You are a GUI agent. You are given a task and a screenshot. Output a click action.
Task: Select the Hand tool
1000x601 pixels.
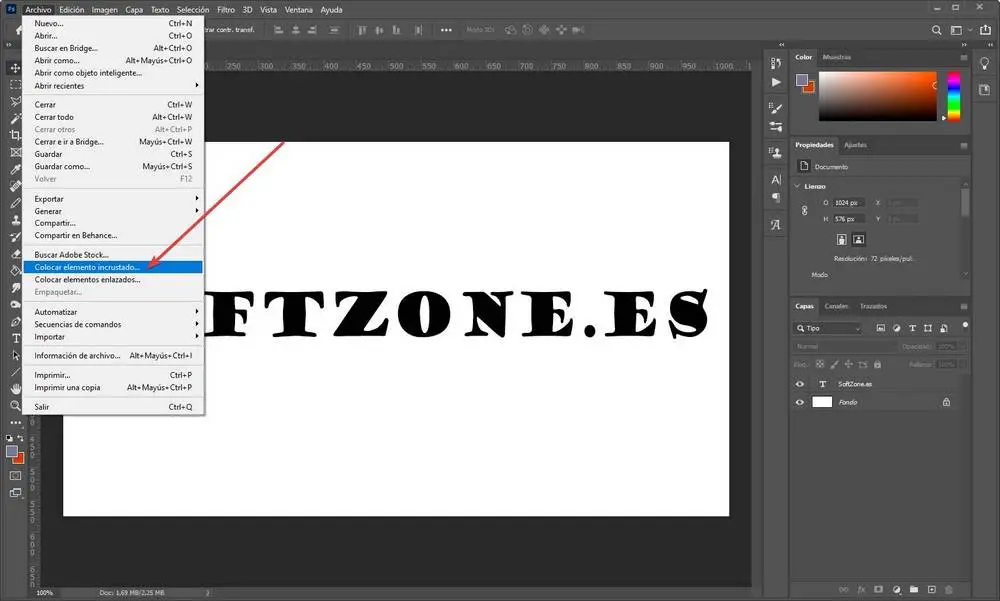tap(15, 389)
